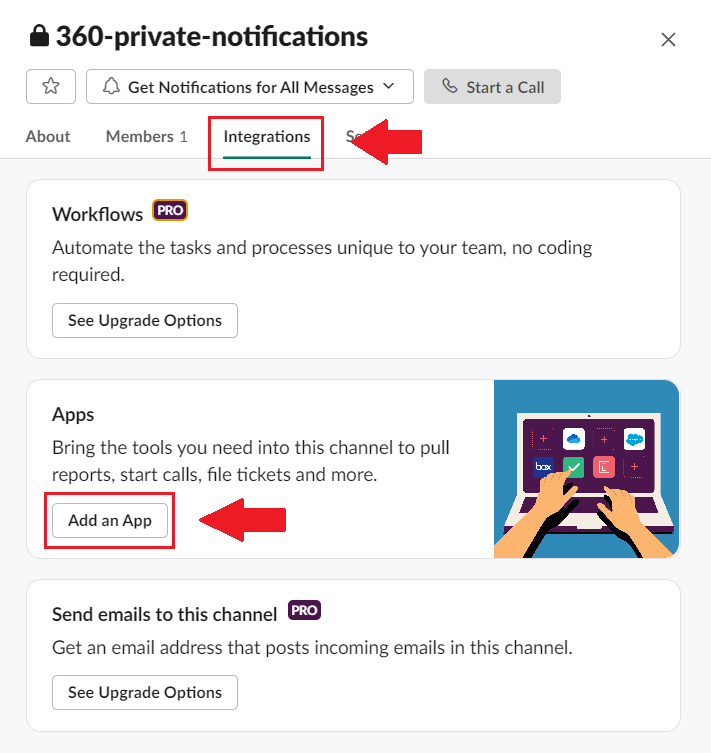The height and width of the screenshot is (753, 711).
Task: Open the Members tab
Action: [146, 136]
